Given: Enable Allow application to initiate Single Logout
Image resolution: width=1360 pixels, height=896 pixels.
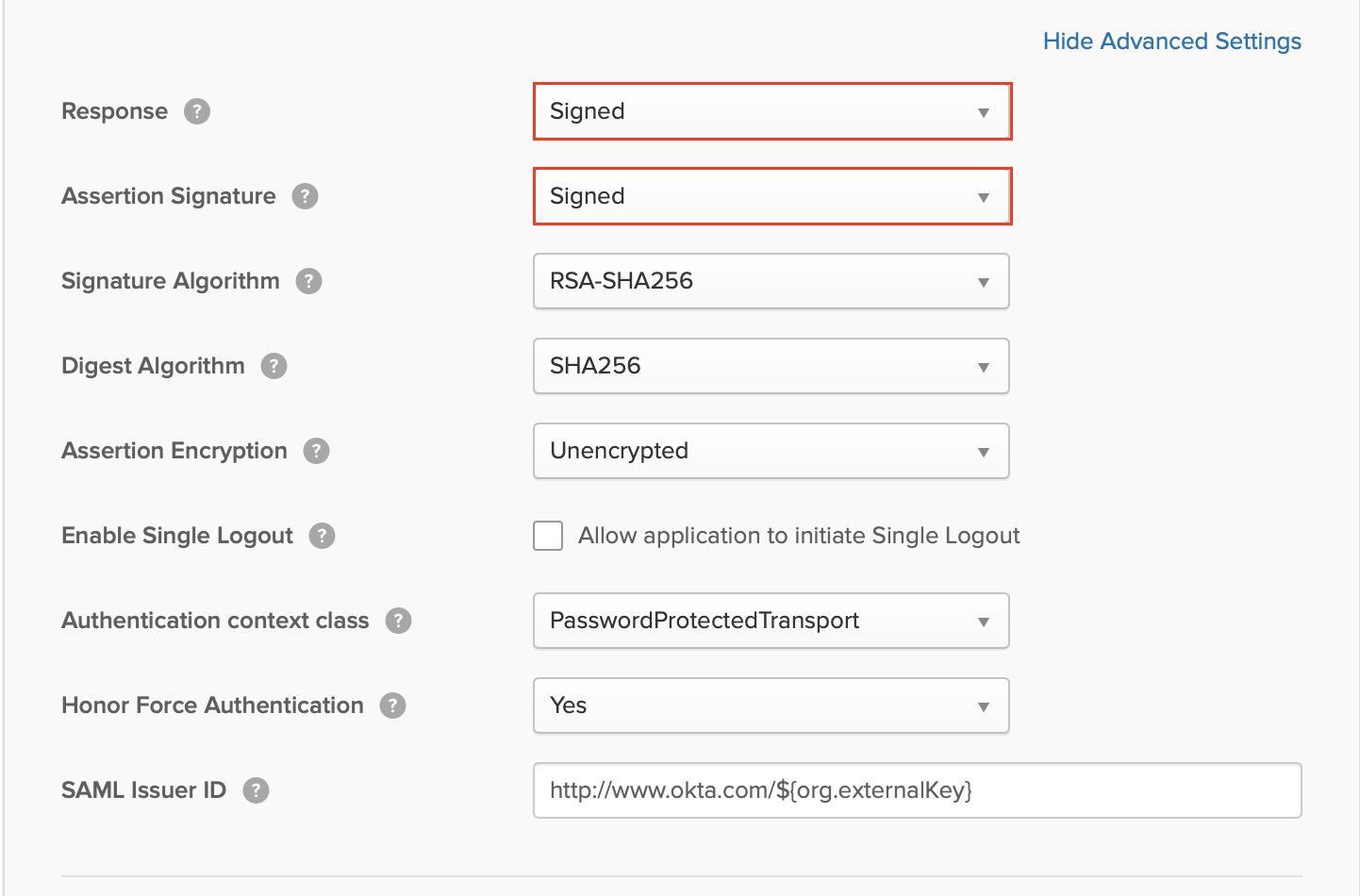Looking at the screenshot, I should (548, 536).
